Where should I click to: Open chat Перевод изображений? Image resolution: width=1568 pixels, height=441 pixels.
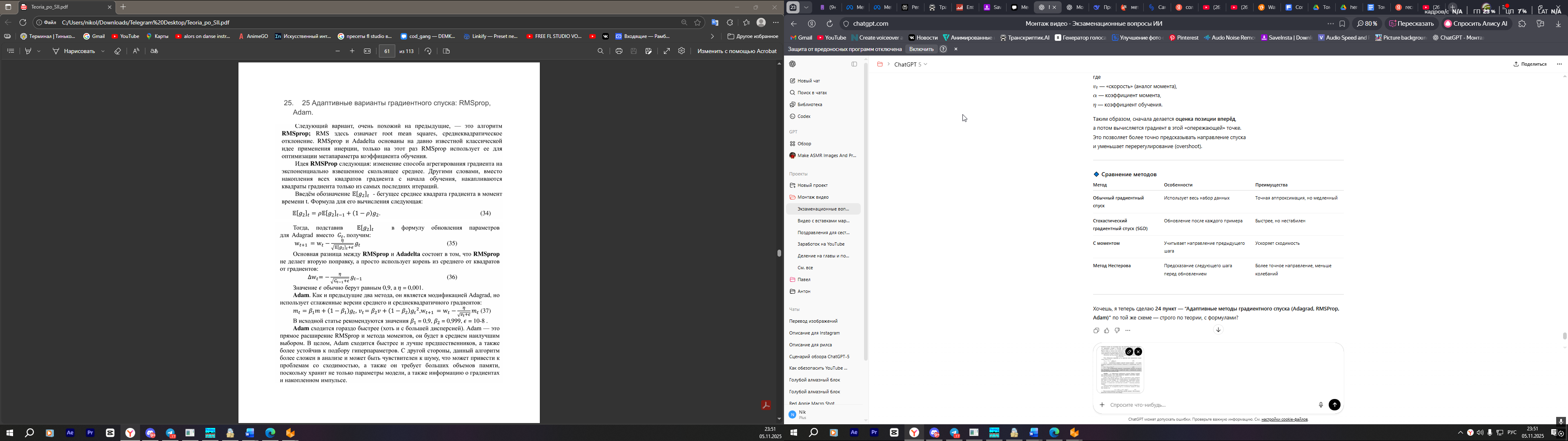tap(813, 321)
